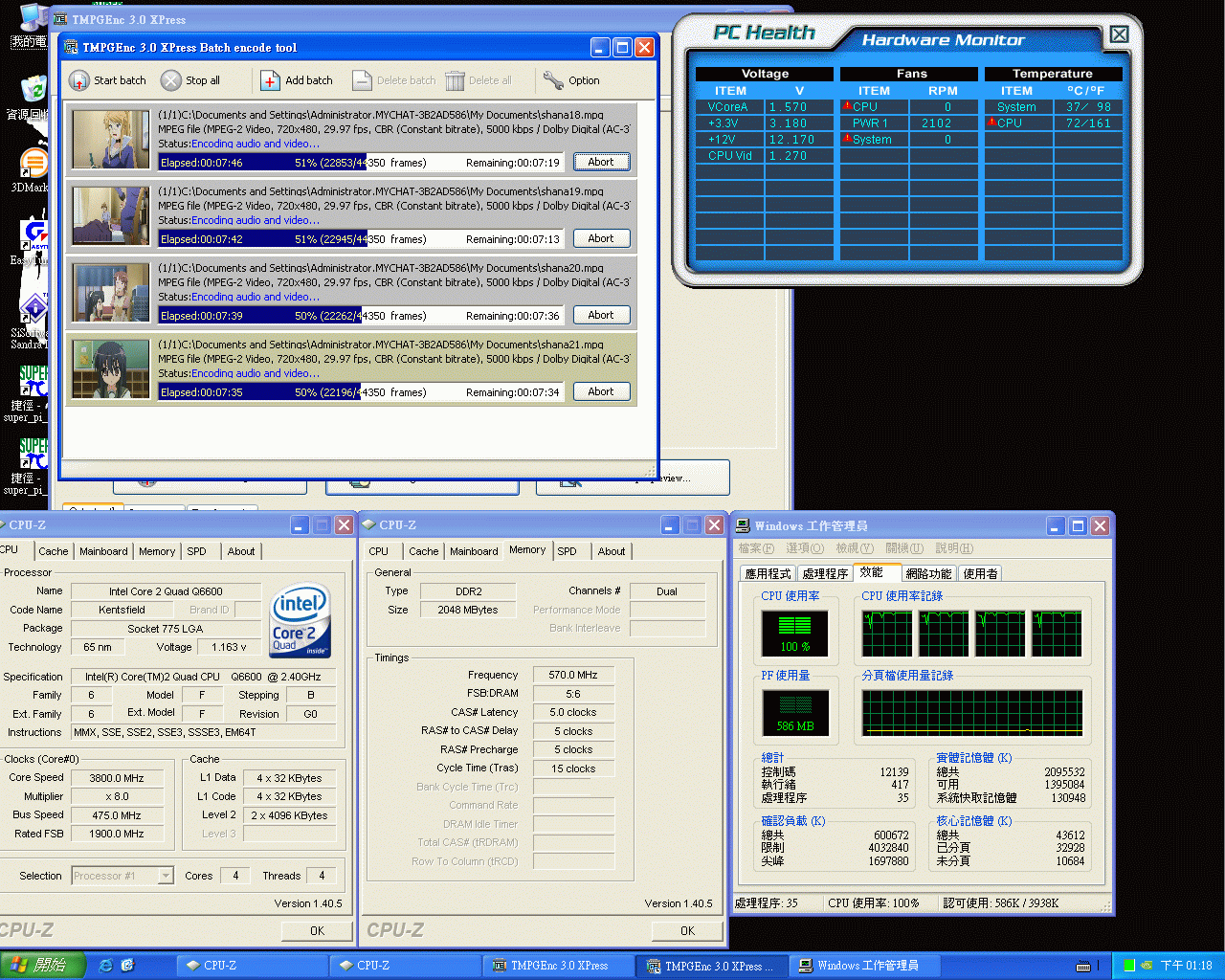Image resolution: width=1225 pixels, height=980 pixels.
Task: Open About tab in left CPU-Z window
Action: [241, 551]
